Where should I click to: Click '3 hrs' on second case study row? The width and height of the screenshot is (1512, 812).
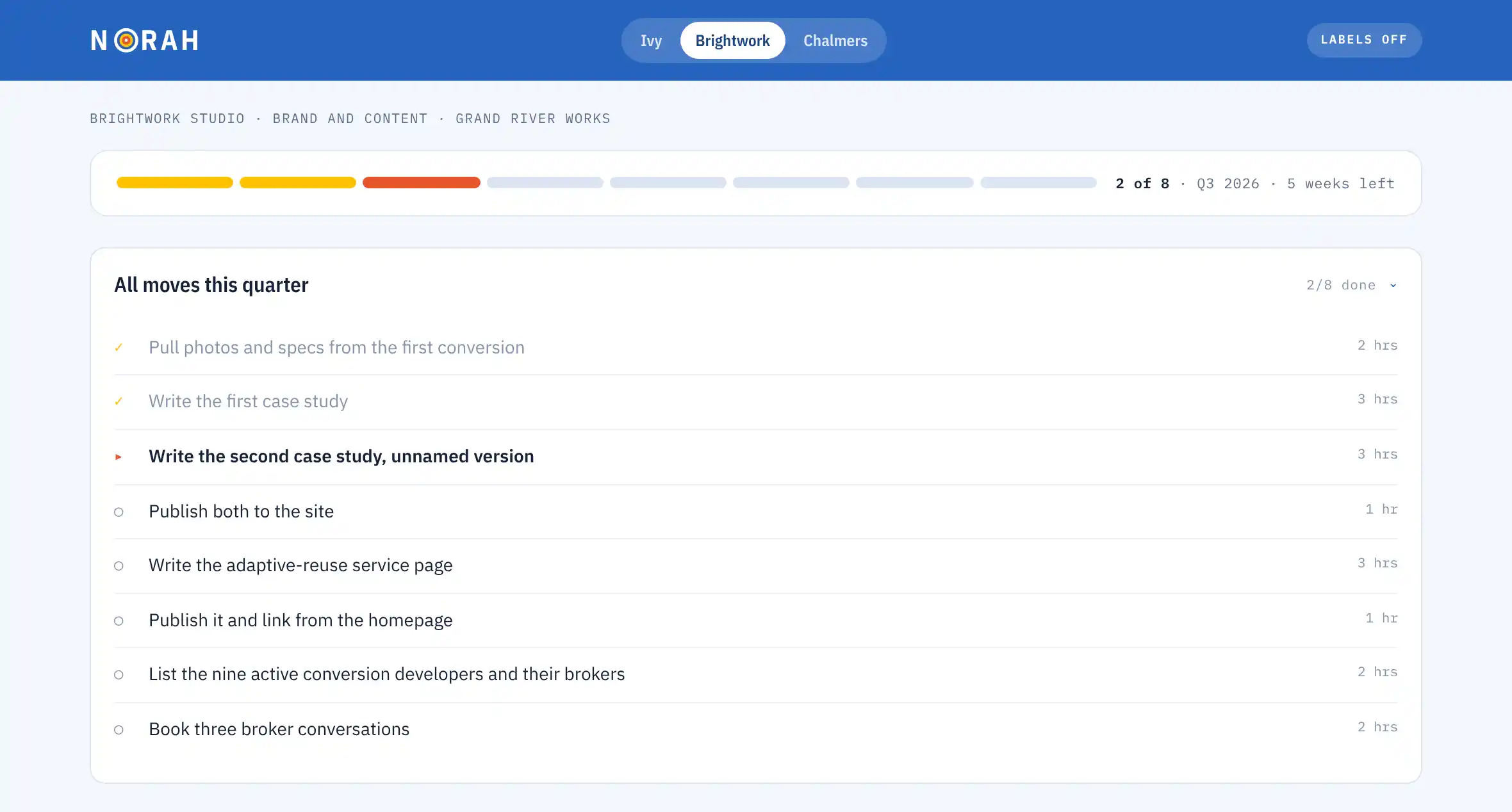(x=1377, y=454)
